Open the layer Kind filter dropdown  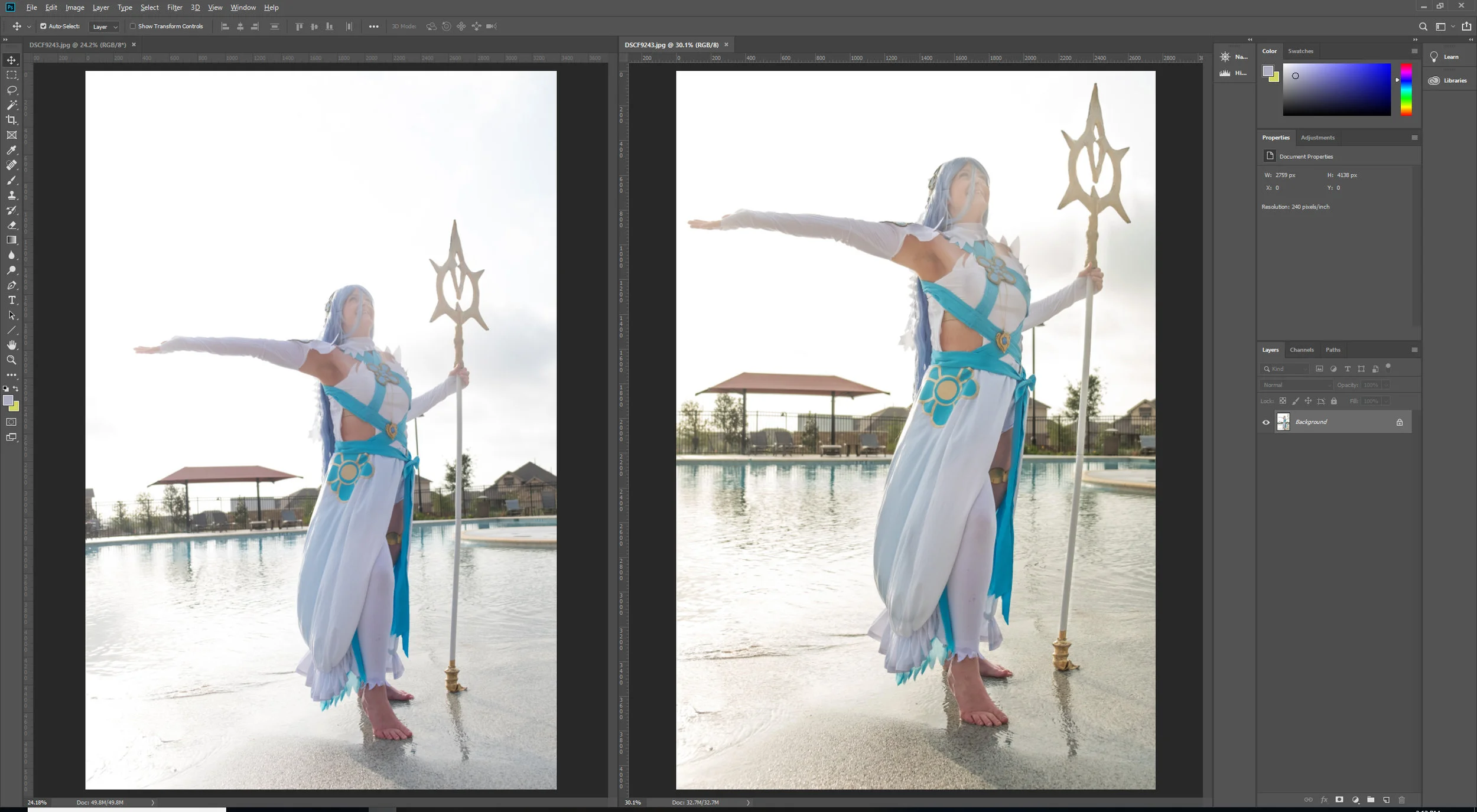click(1285, 369)
